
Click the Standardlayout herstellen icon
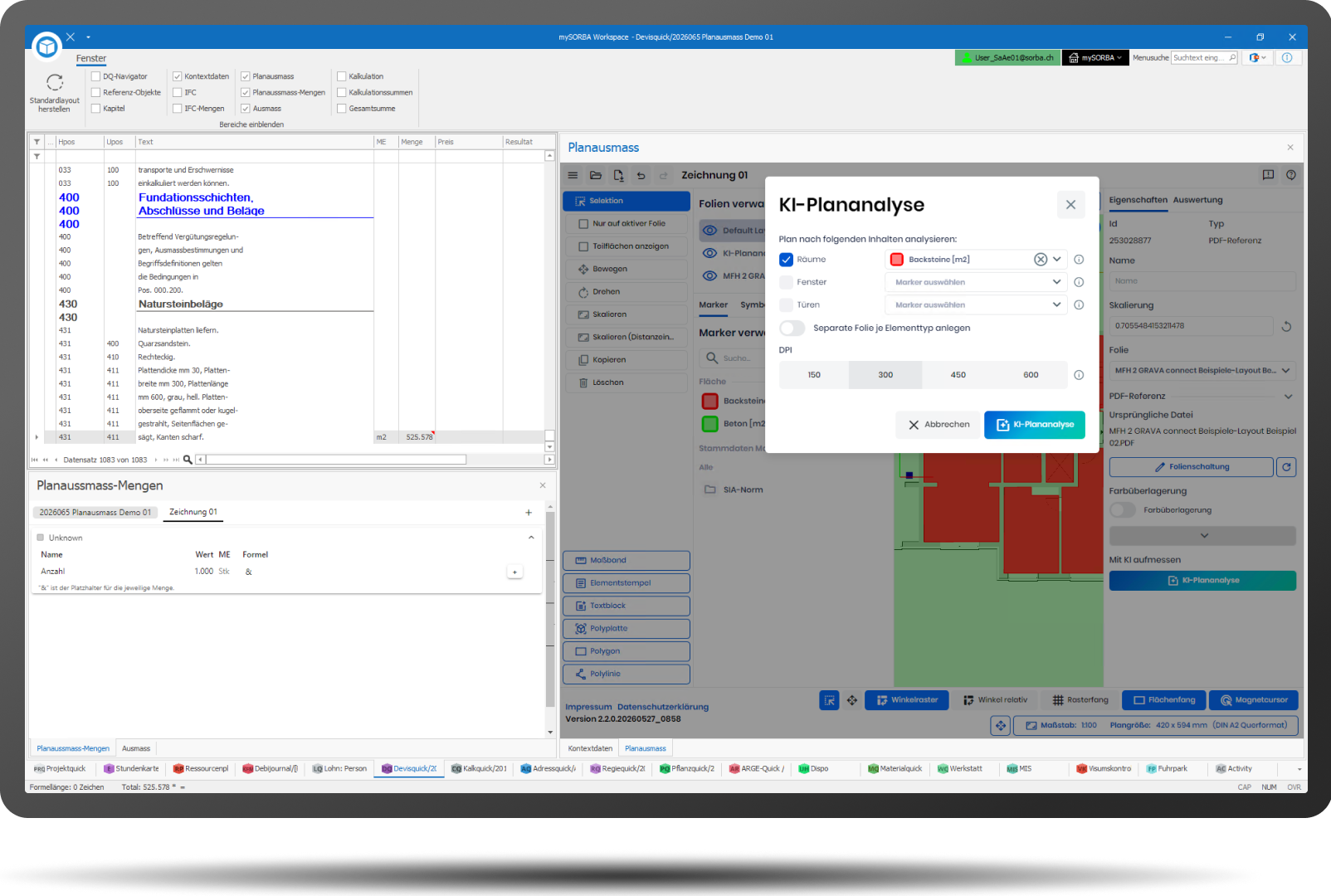tap(55, 82)
